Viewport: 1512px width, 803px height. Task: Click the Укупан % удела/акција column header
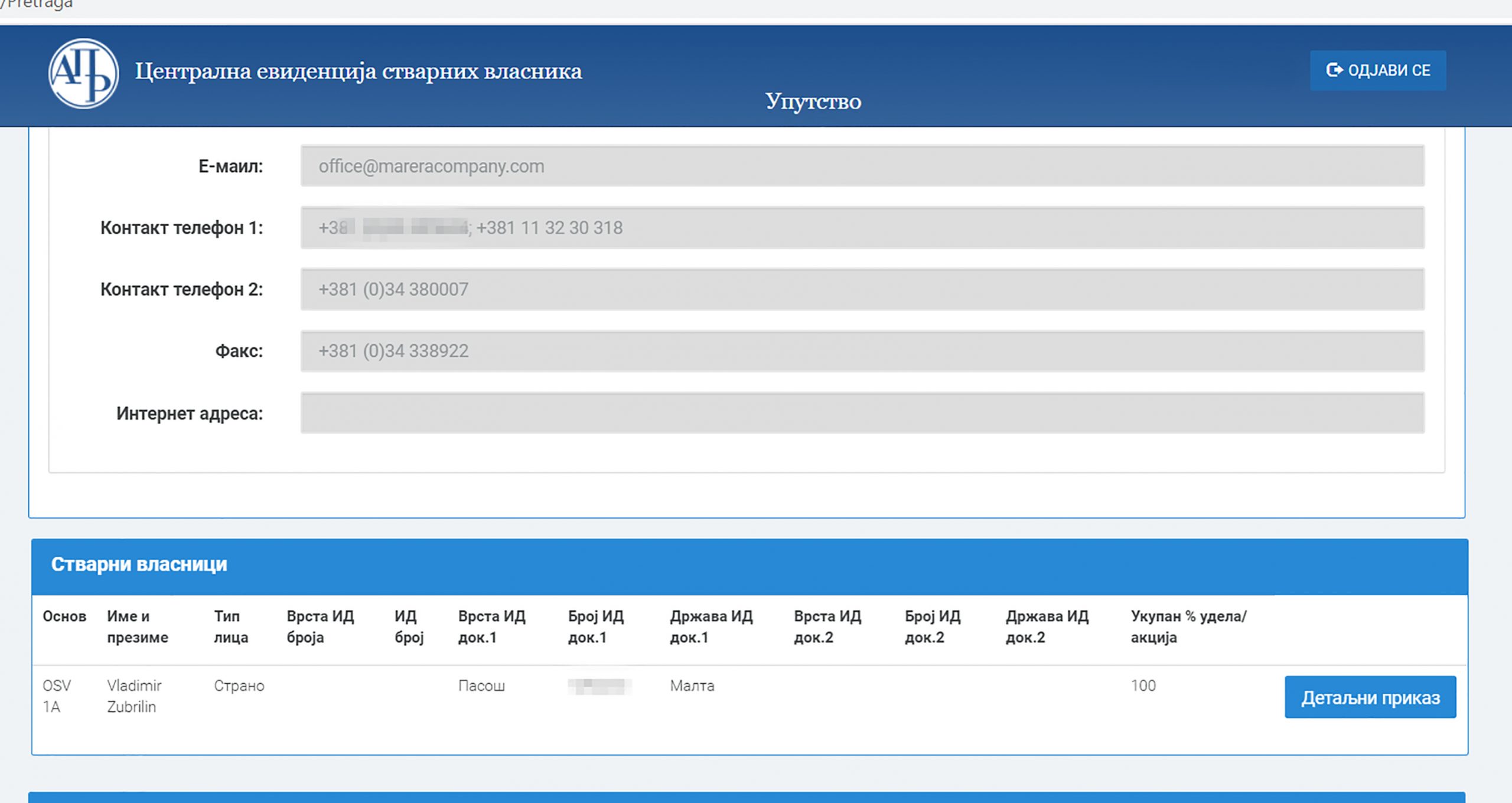[1188, 627]
